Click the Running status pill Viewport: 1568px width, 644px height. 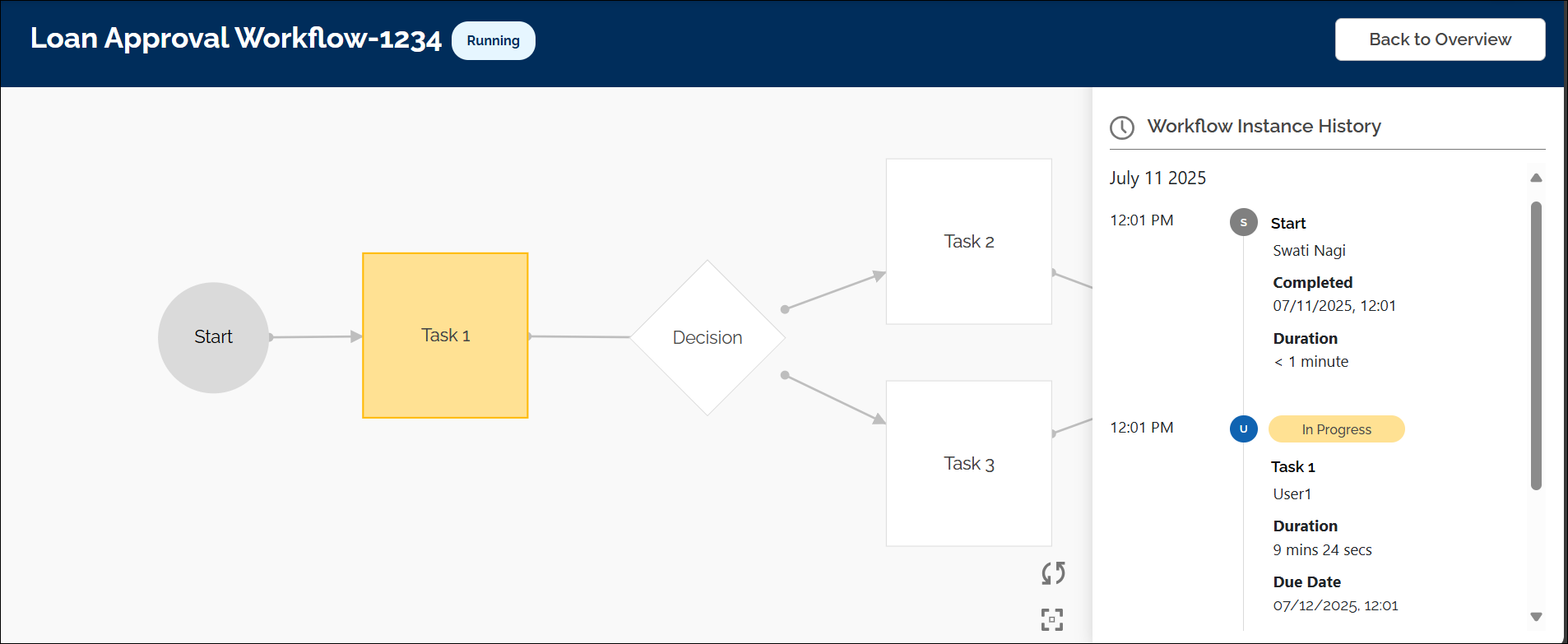point(493,39)
